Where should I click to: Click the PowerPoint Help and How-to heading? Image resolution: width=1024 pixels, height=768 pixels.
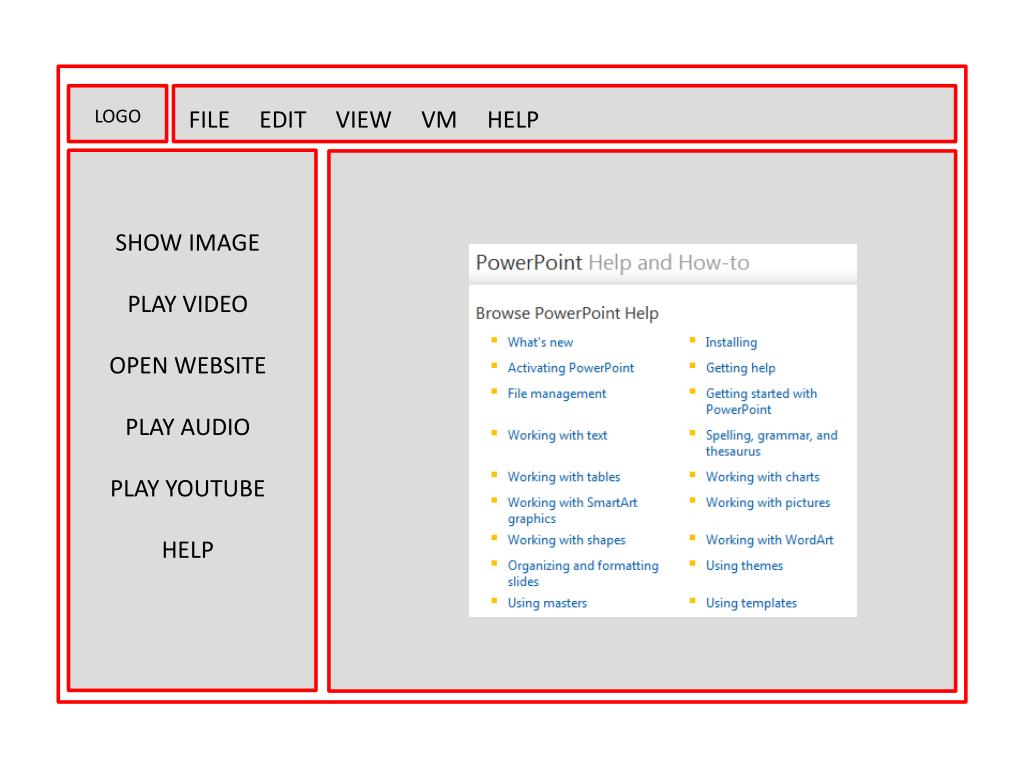coord(613,263)
